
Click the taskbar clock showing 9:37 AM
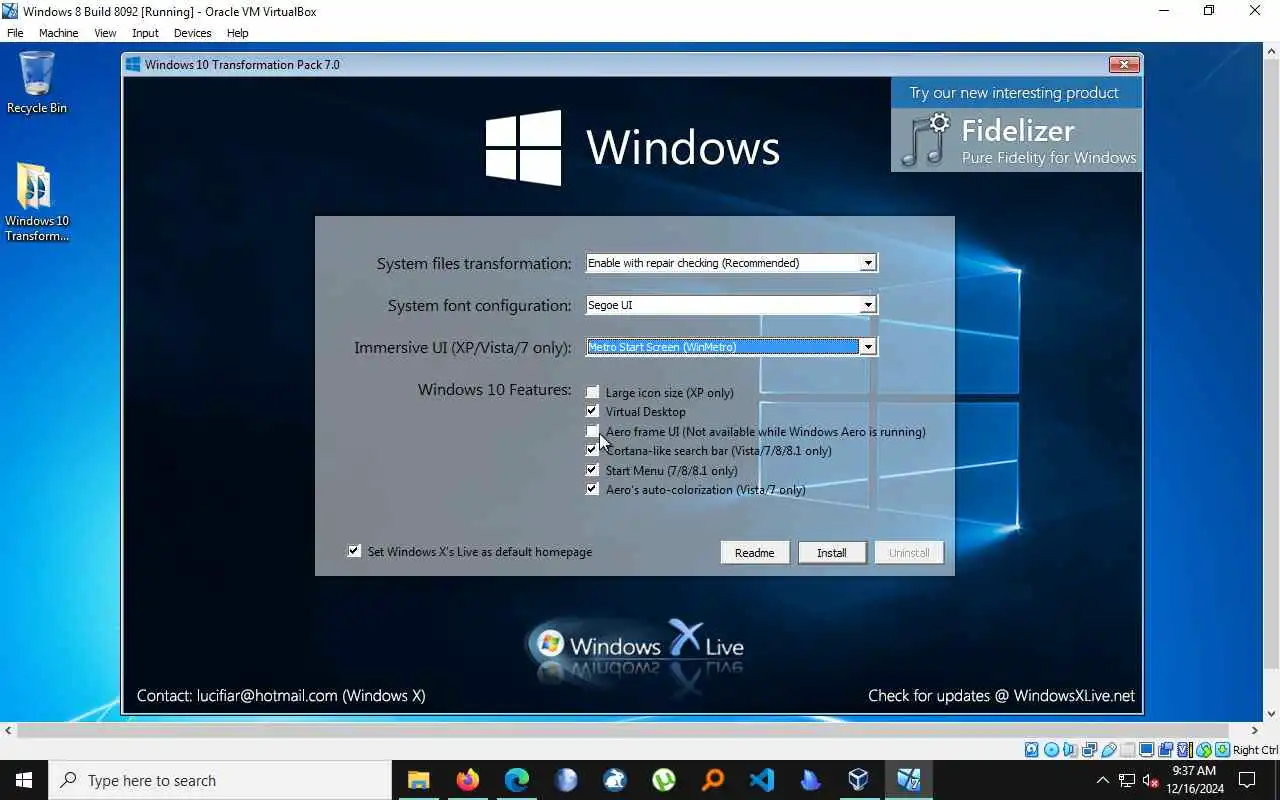(1194, 780)
